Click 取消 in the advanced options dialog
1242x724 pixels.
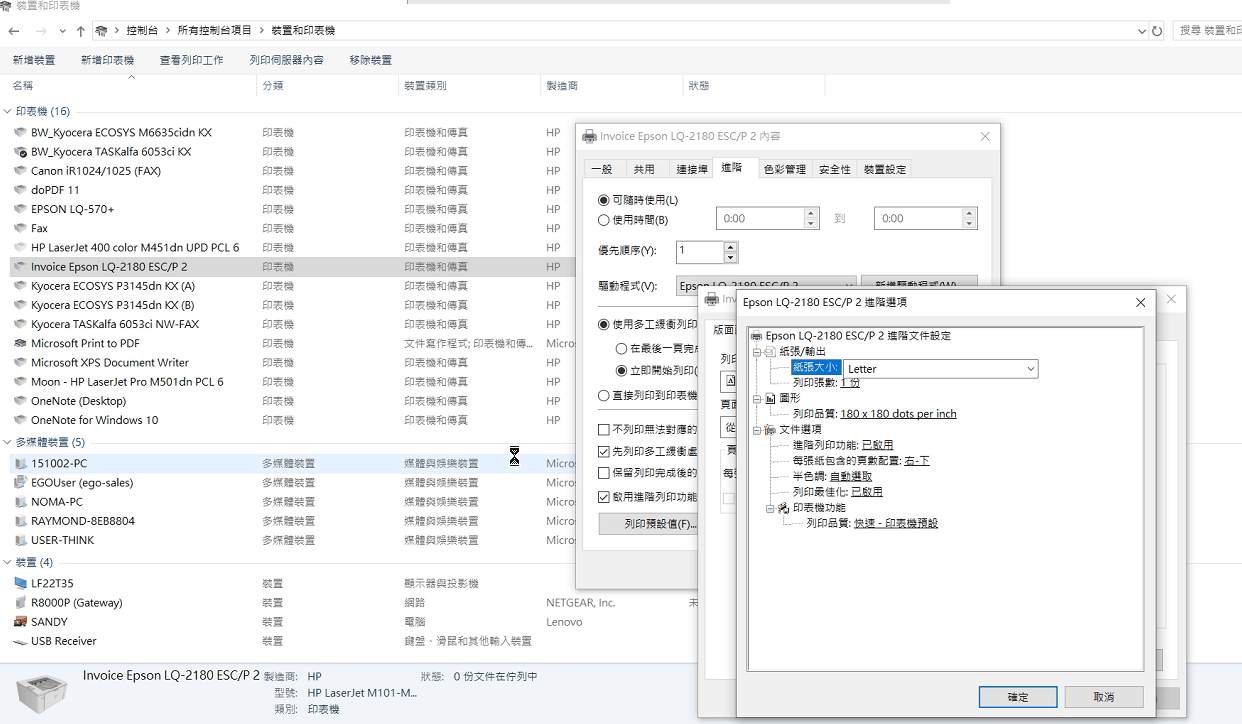click(1104, 697)
